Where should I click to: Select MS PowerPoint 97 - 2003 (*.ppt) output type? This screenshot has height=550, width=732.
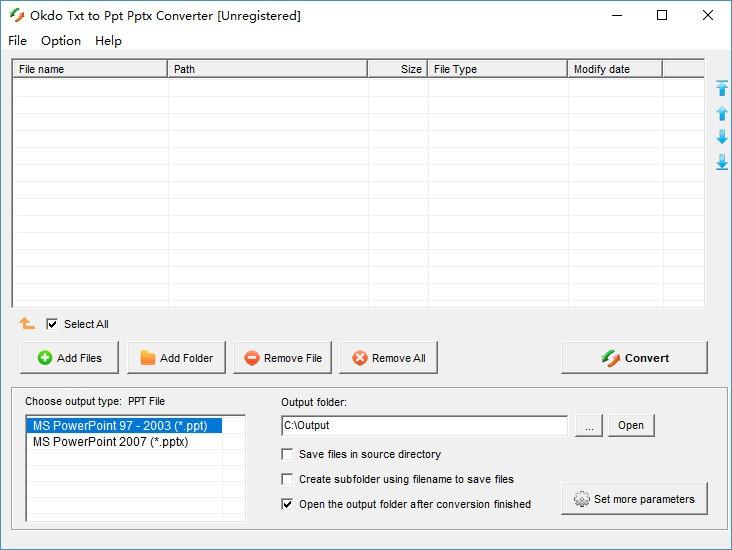pos(124,426)
